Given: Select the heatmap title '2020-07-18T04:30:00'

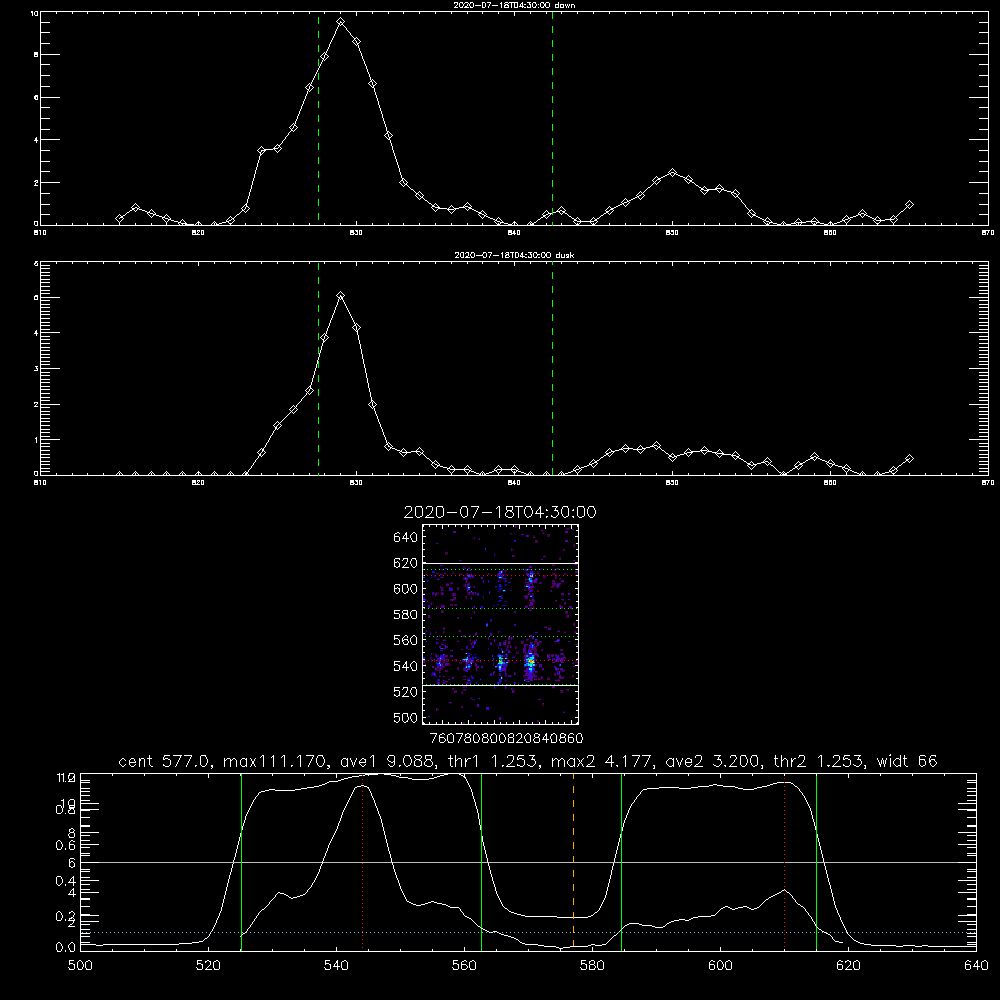Looking at the screenshot, I should pos(500,512).
